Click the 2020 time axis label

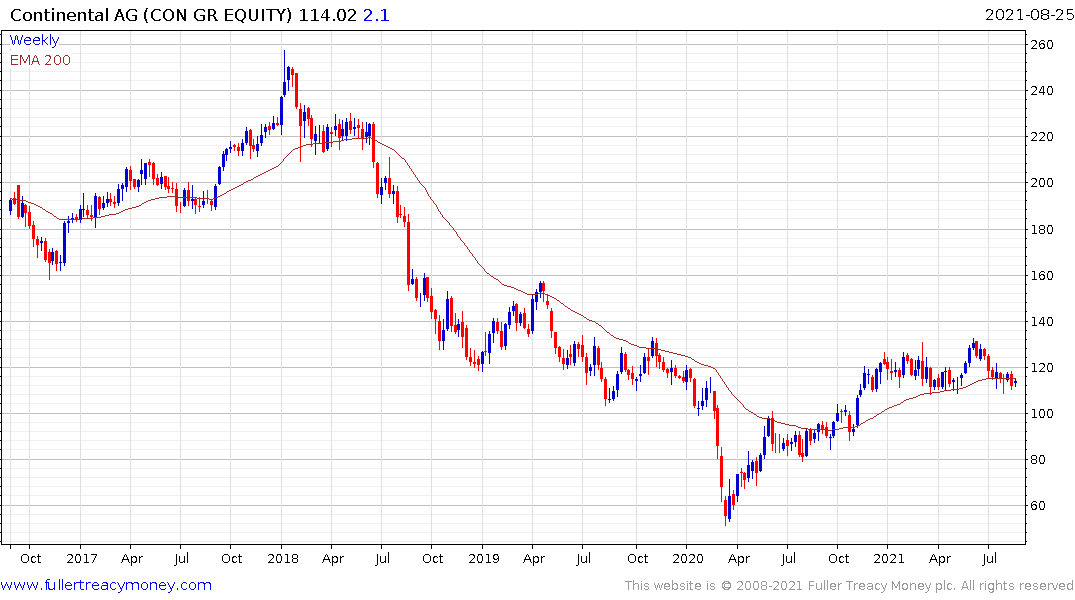pos(688,559)
